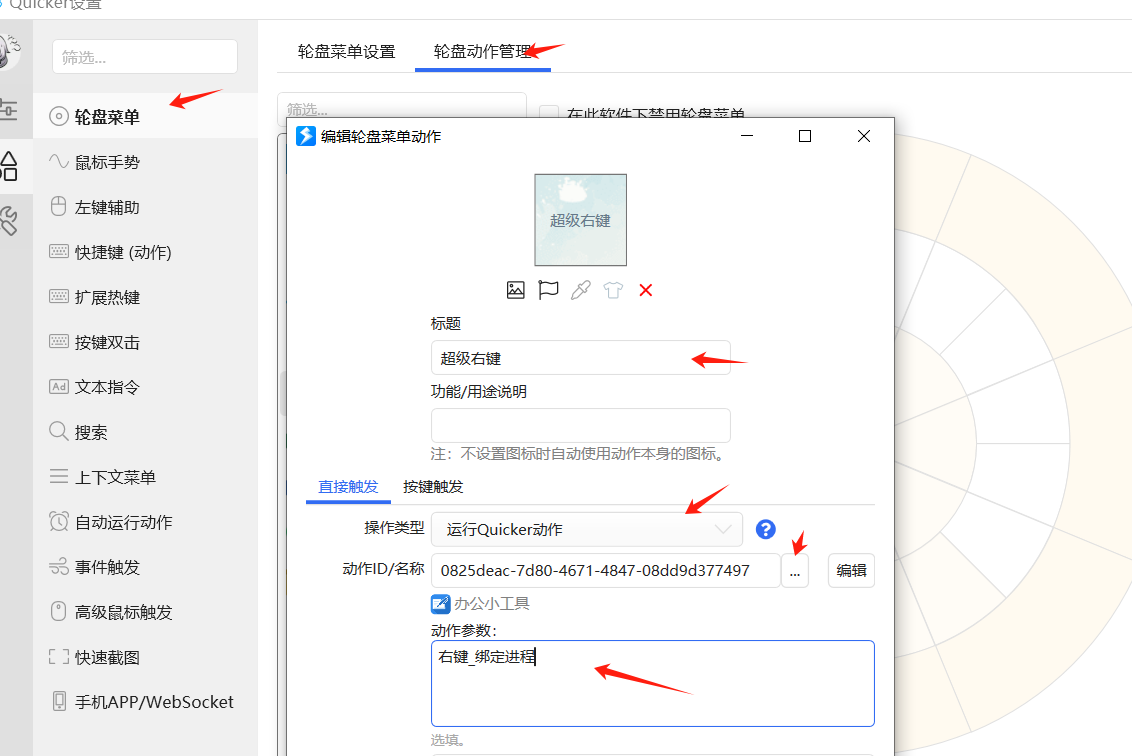Click the dialog's Quicker app icon
This screenshot has height=756, width=1132.
click(306, 136)
